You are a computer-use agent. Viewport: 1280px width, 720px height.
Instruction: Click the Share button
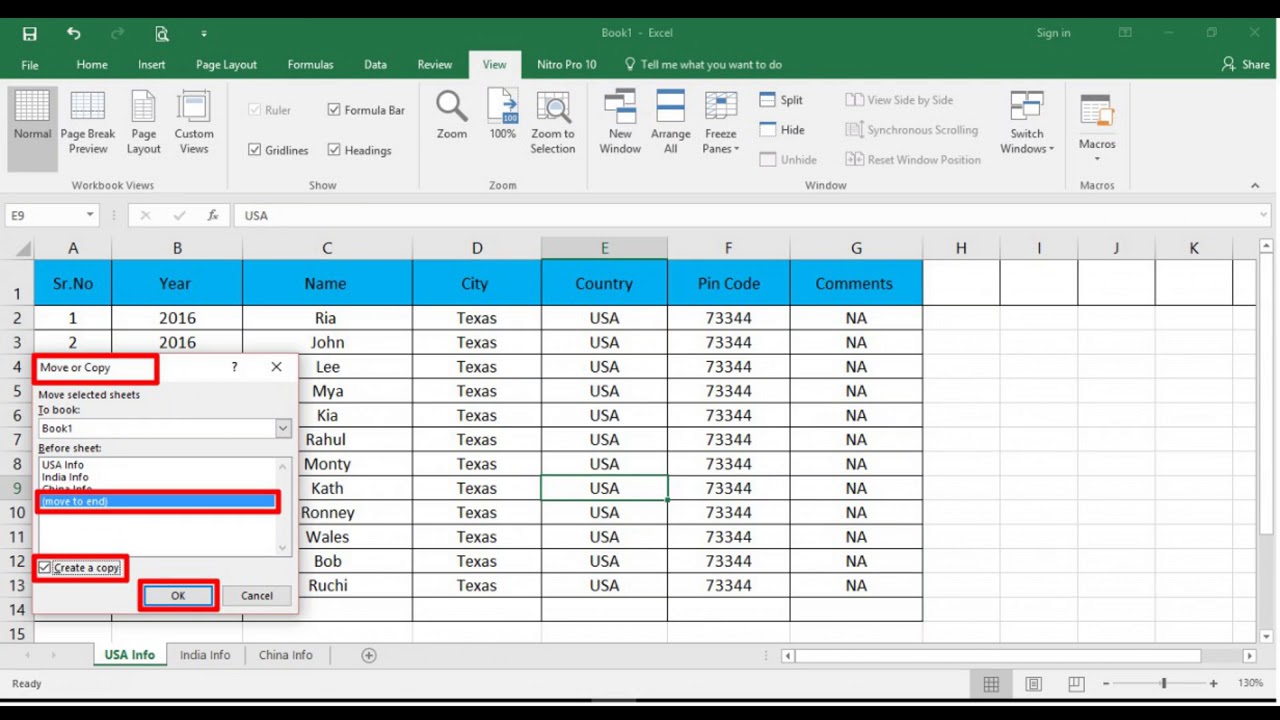pyautogui.click(x=1245, y=65)
